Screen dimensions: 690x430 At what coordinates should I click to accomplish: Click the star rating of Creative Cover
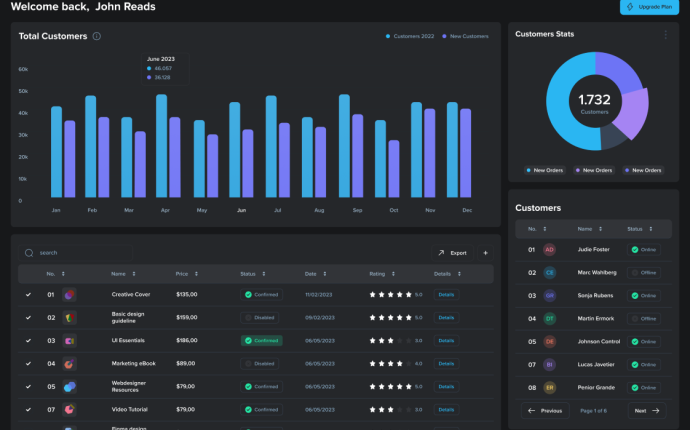pyautogui.click(x=391, y=294)
